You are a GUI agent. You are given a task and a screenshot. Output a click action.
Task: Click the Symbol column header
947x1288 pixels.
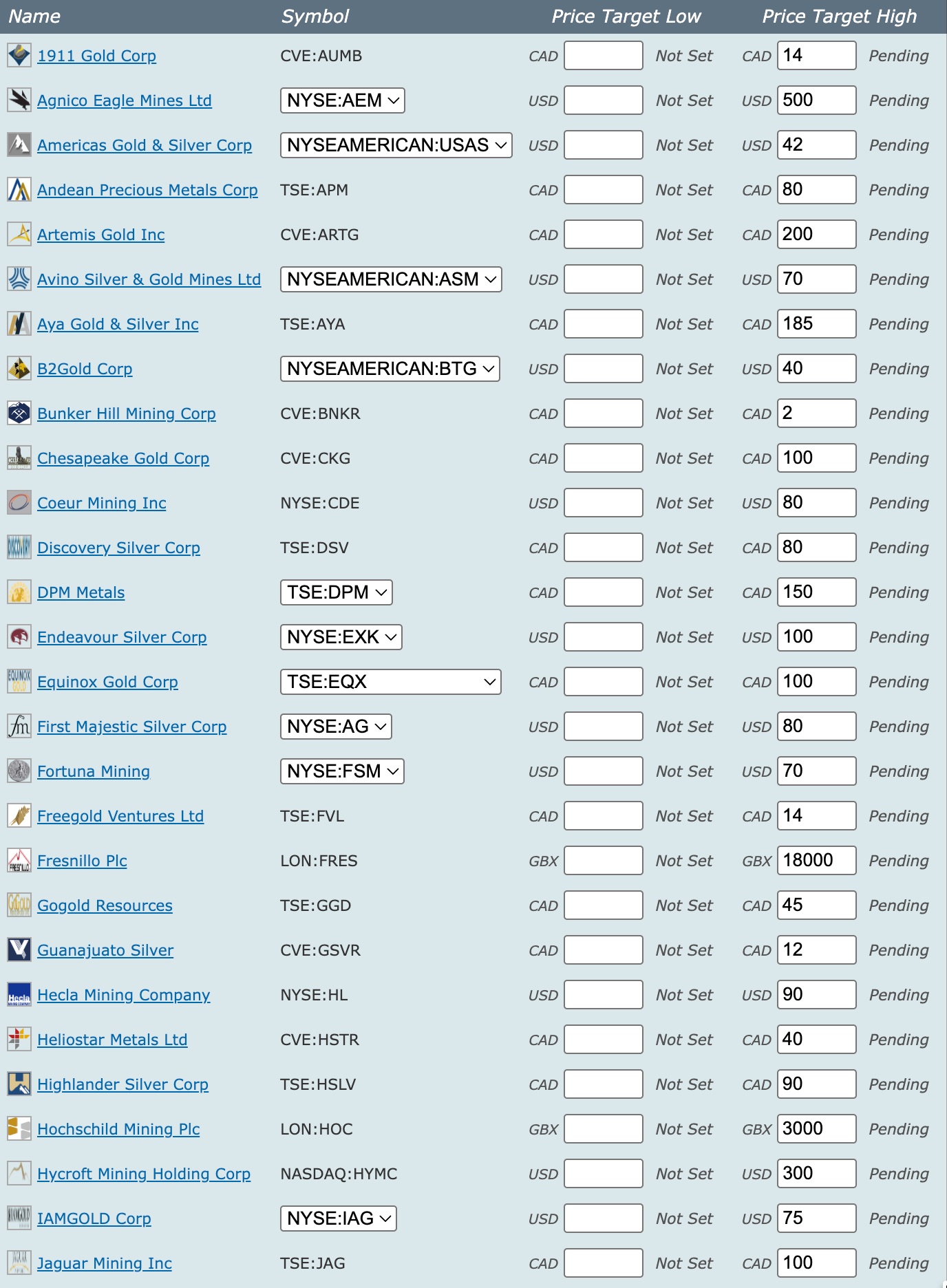coord(315,17)
